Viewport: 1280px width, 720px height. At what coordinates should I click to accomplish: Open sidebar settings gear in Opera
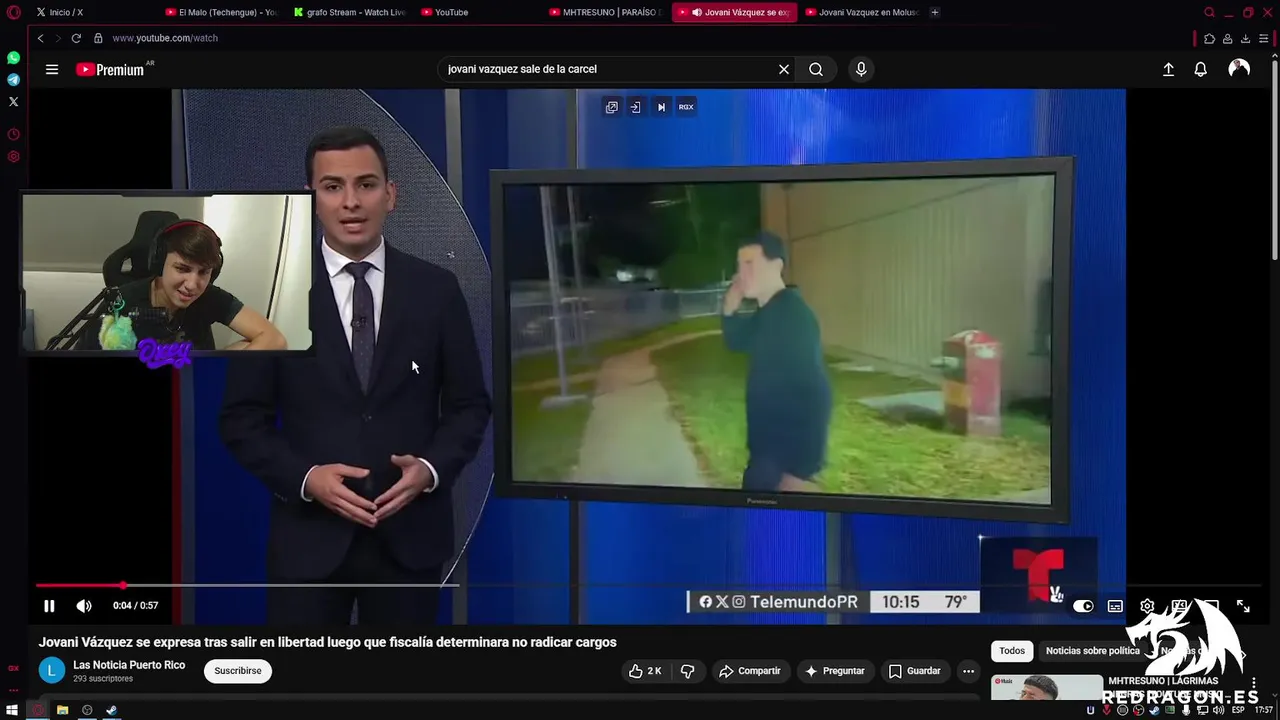click(x=13, y=157)
